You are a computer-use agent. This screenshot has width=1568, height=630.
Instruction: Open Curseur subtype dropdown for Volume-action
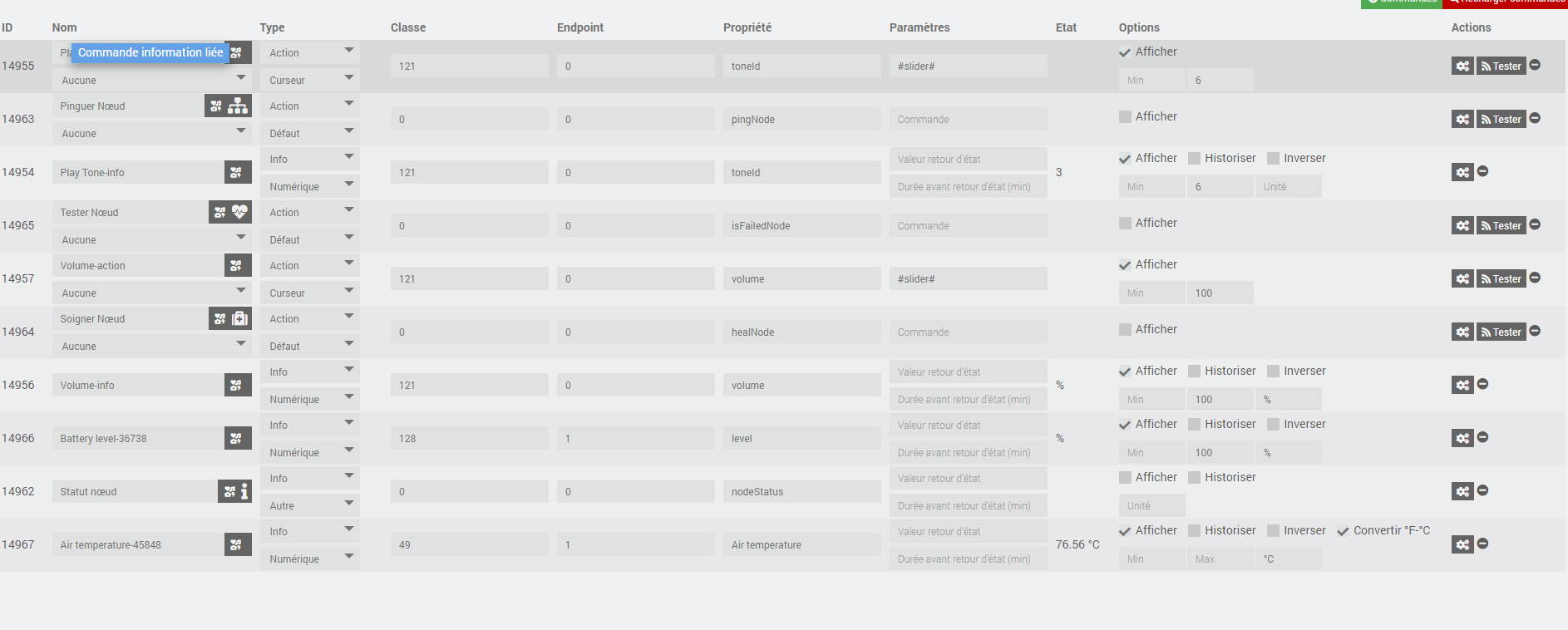[x=309, y=293]
